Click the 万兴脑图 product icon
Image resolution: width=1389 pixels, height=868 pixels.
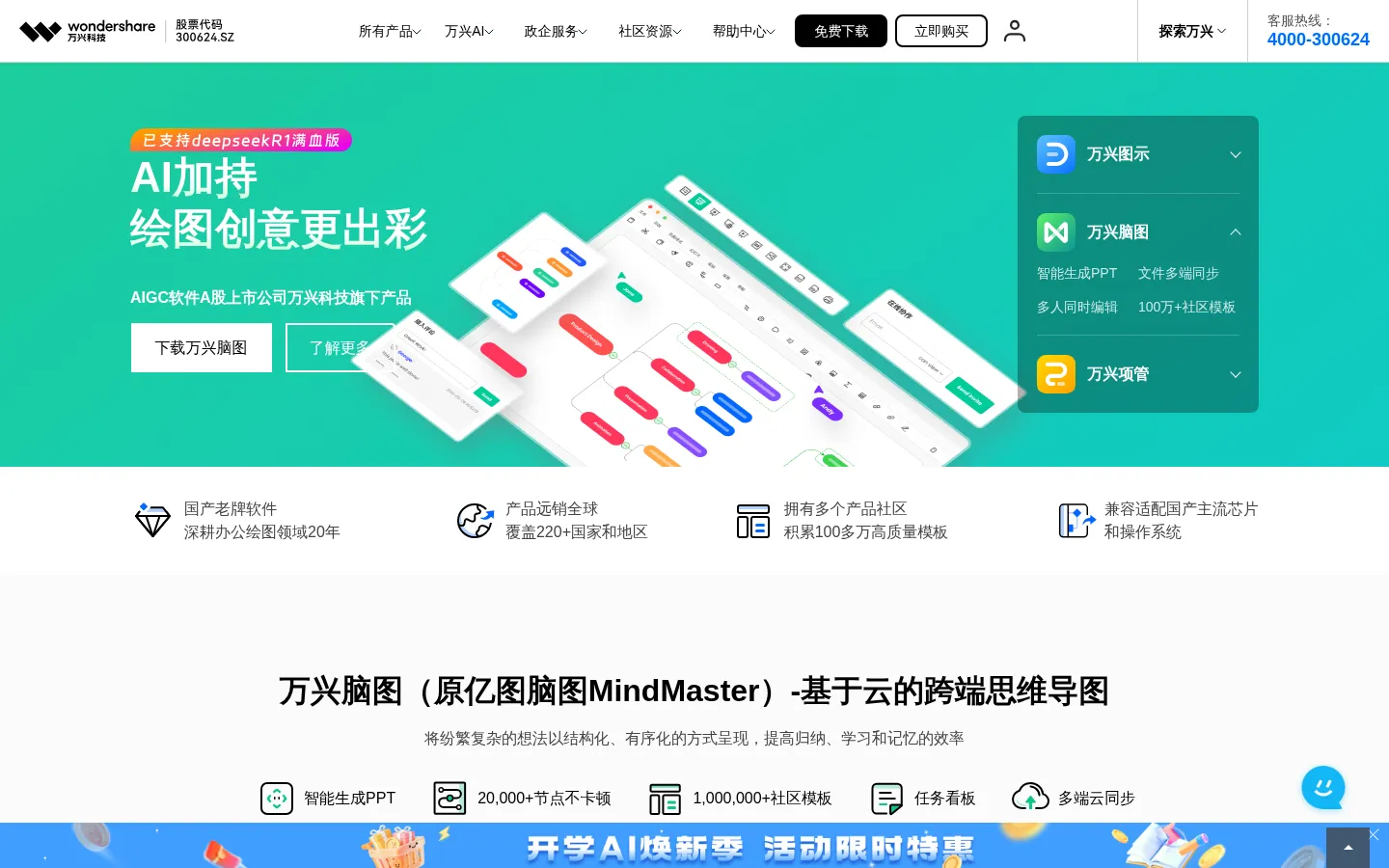1056,232
